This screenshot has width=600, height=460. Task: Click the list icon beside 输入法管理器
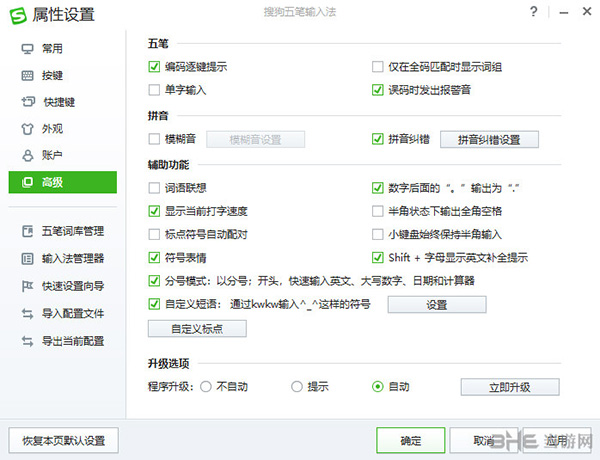click(28, 259)
